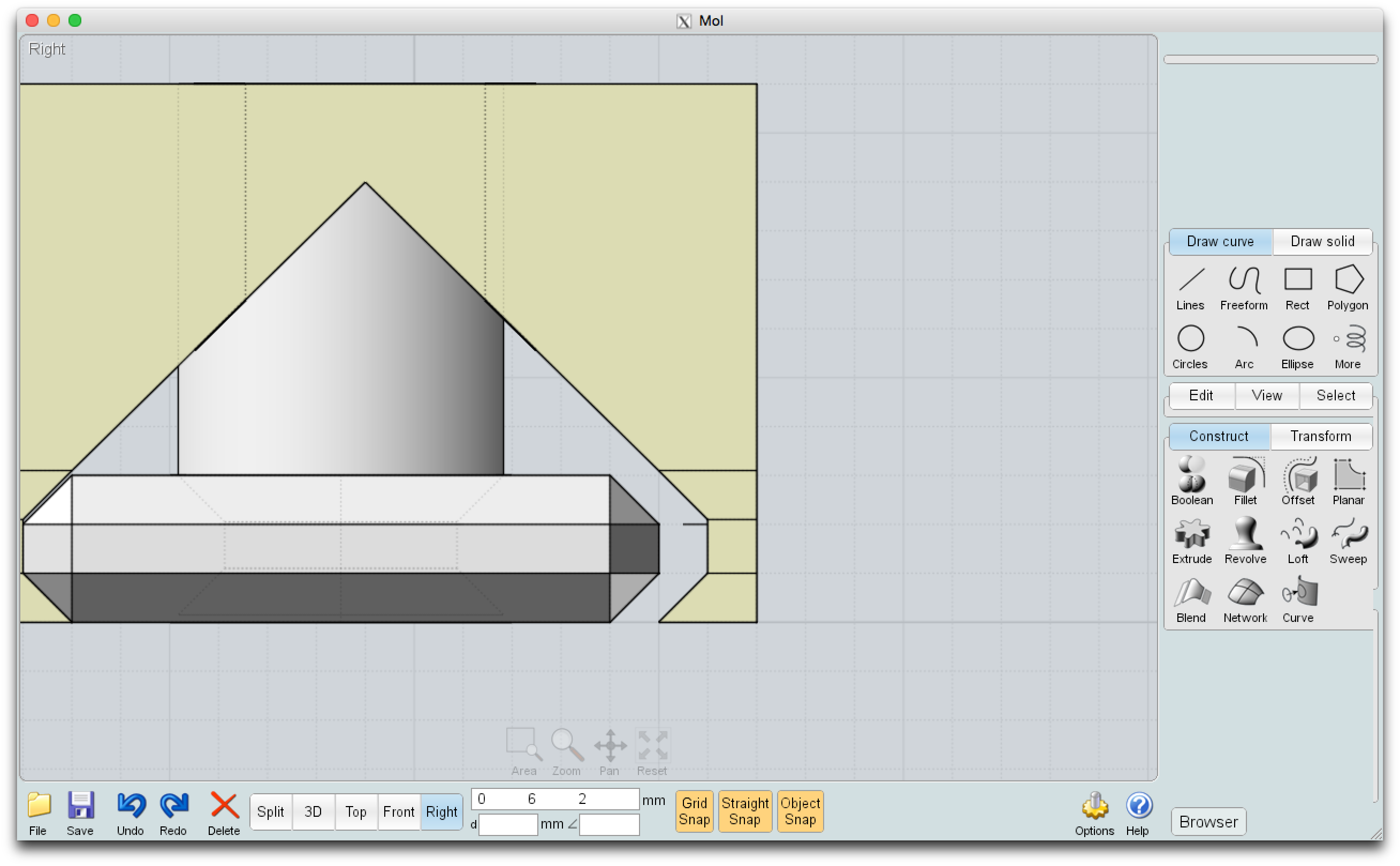
Task: Click the angle input field
Action: pos(609,825)
